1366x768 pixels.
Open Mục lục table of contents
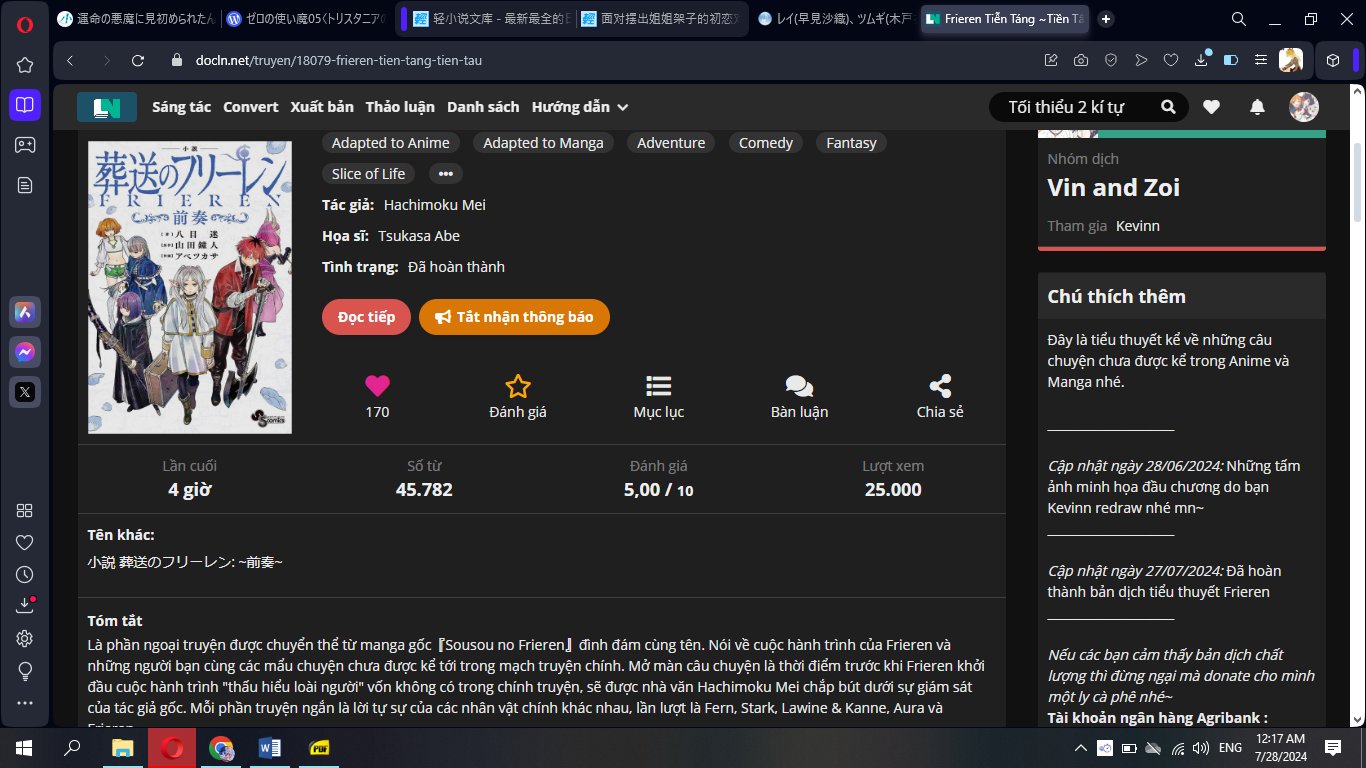pyautogui.click(x=658, y=386)
